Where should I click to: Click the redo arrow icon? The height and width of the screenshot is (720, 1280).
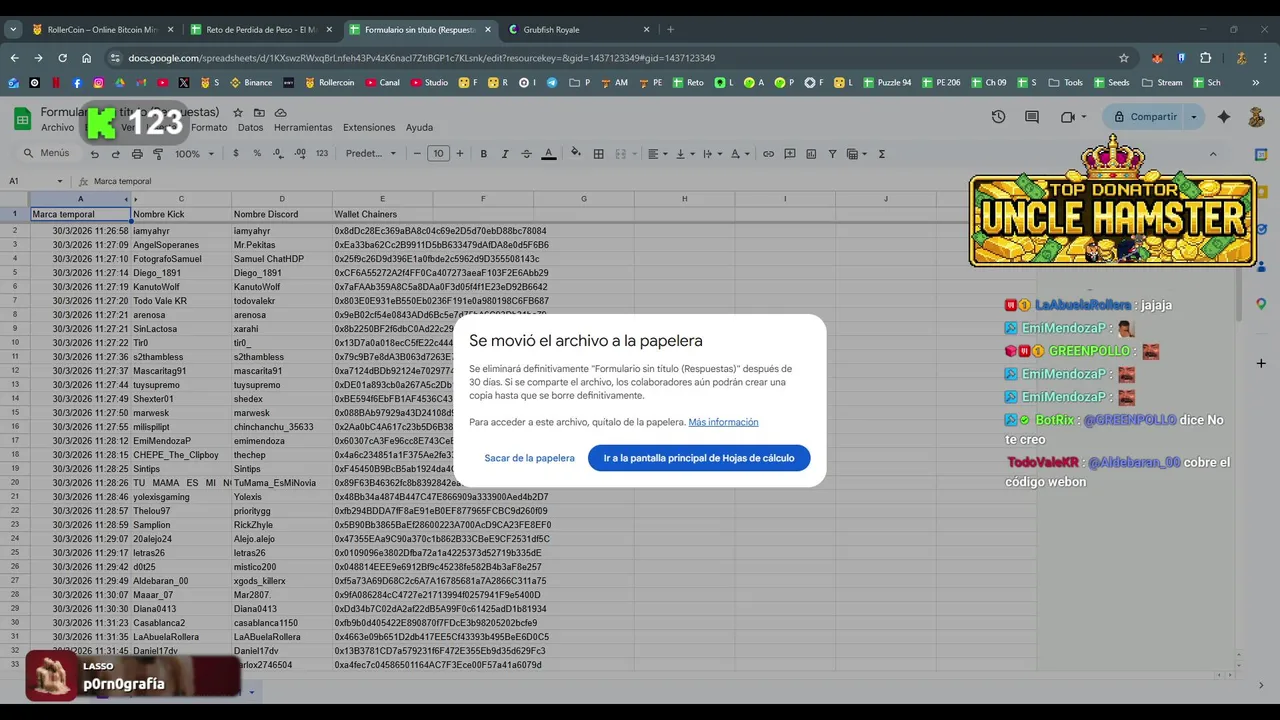115,154
